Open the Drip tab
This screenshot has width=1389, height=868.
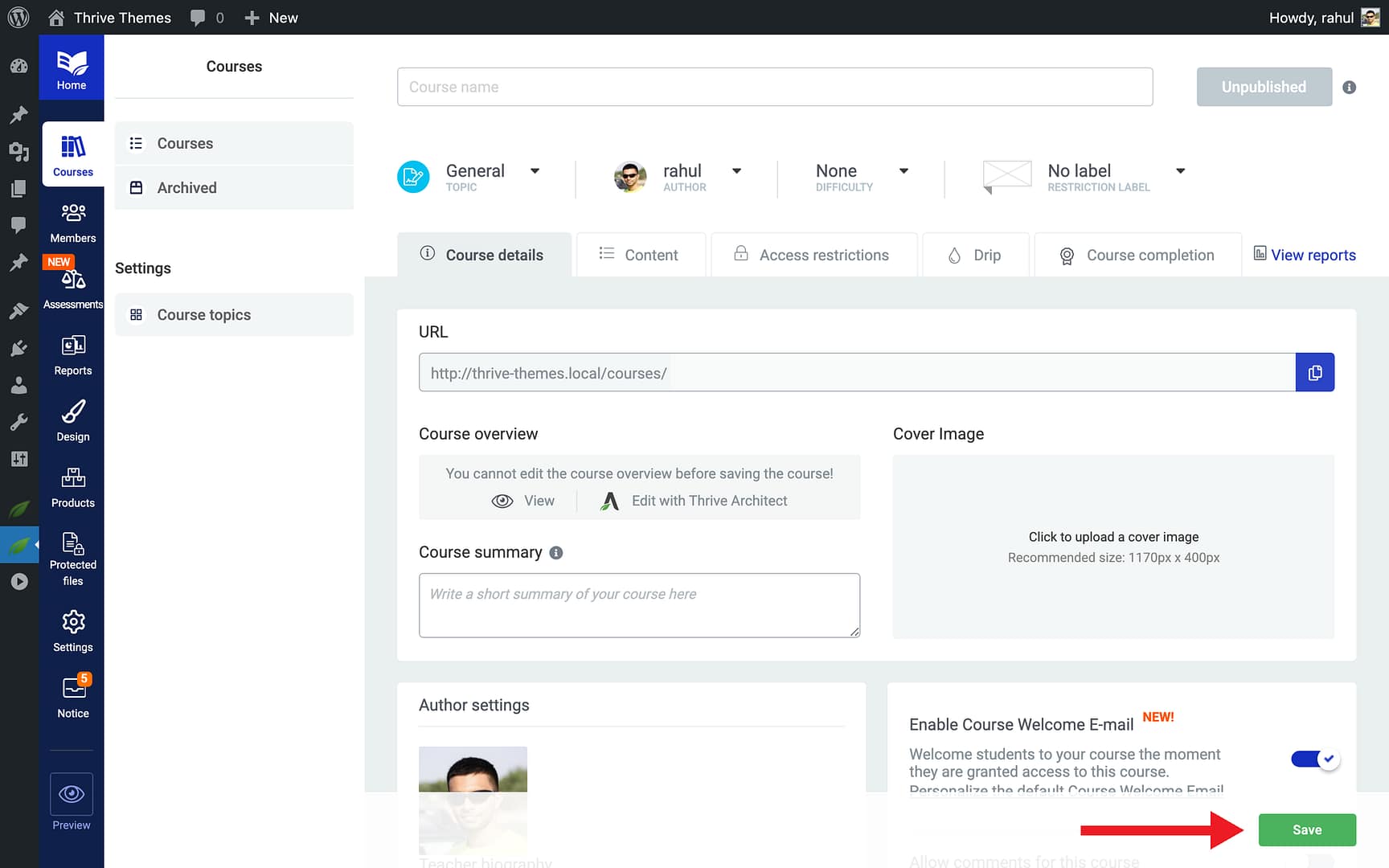point(976,255)
